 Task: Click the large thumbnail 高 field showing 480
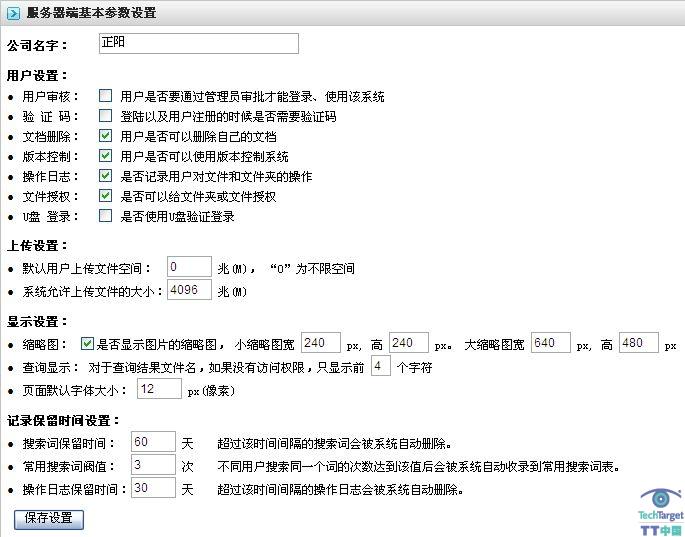639,343
